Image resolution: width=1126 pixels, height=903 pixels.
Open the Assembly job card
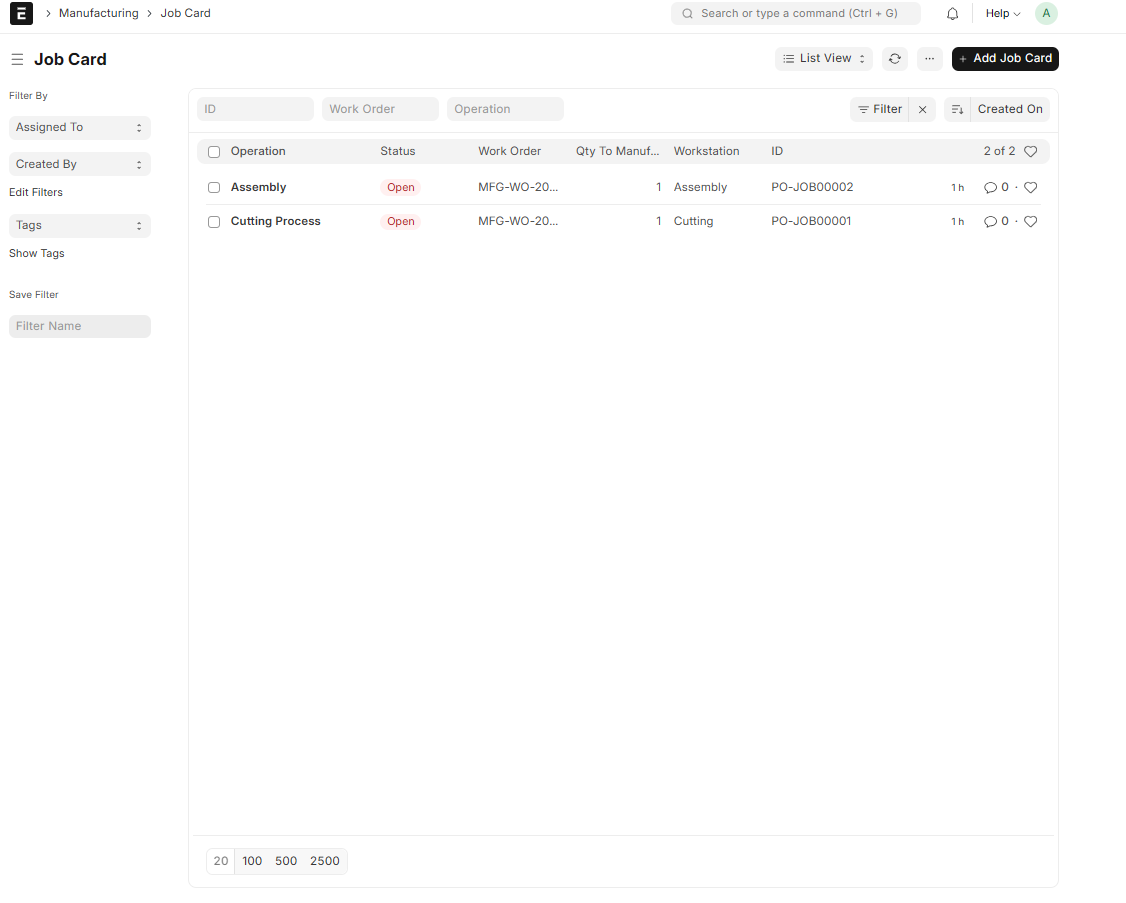click(x=259, y=187)
